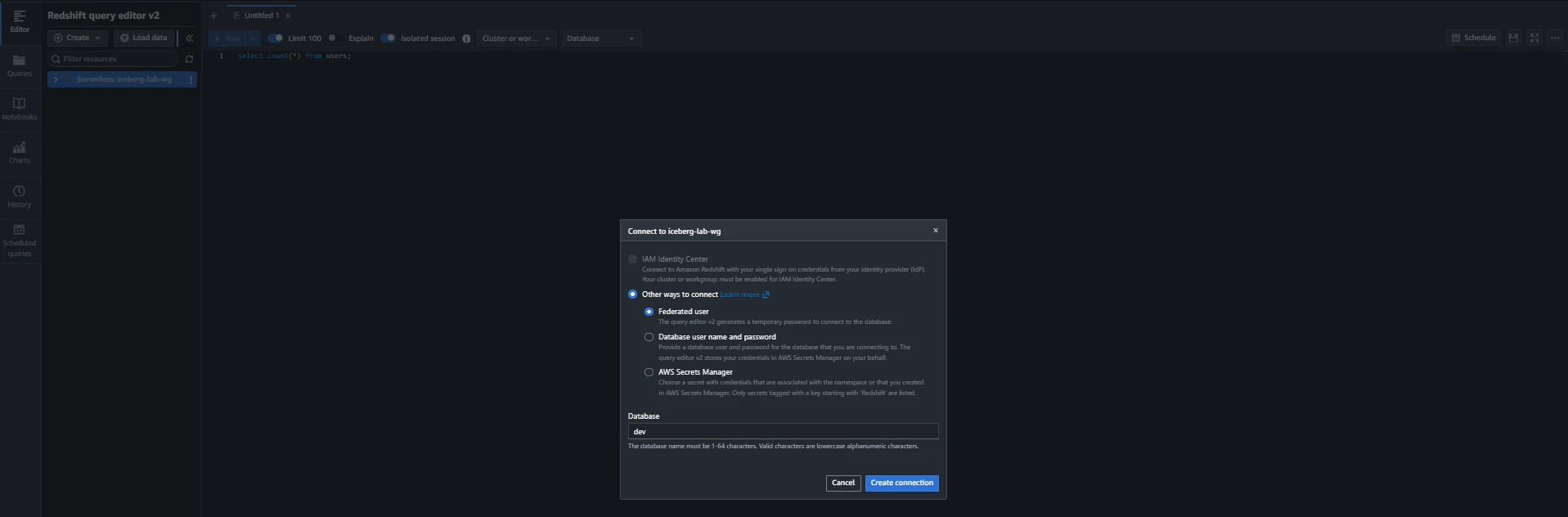1568x517 pixels.
Task: Follow the Learn more link
Action: pyautogui.click(x=744, y=294)
